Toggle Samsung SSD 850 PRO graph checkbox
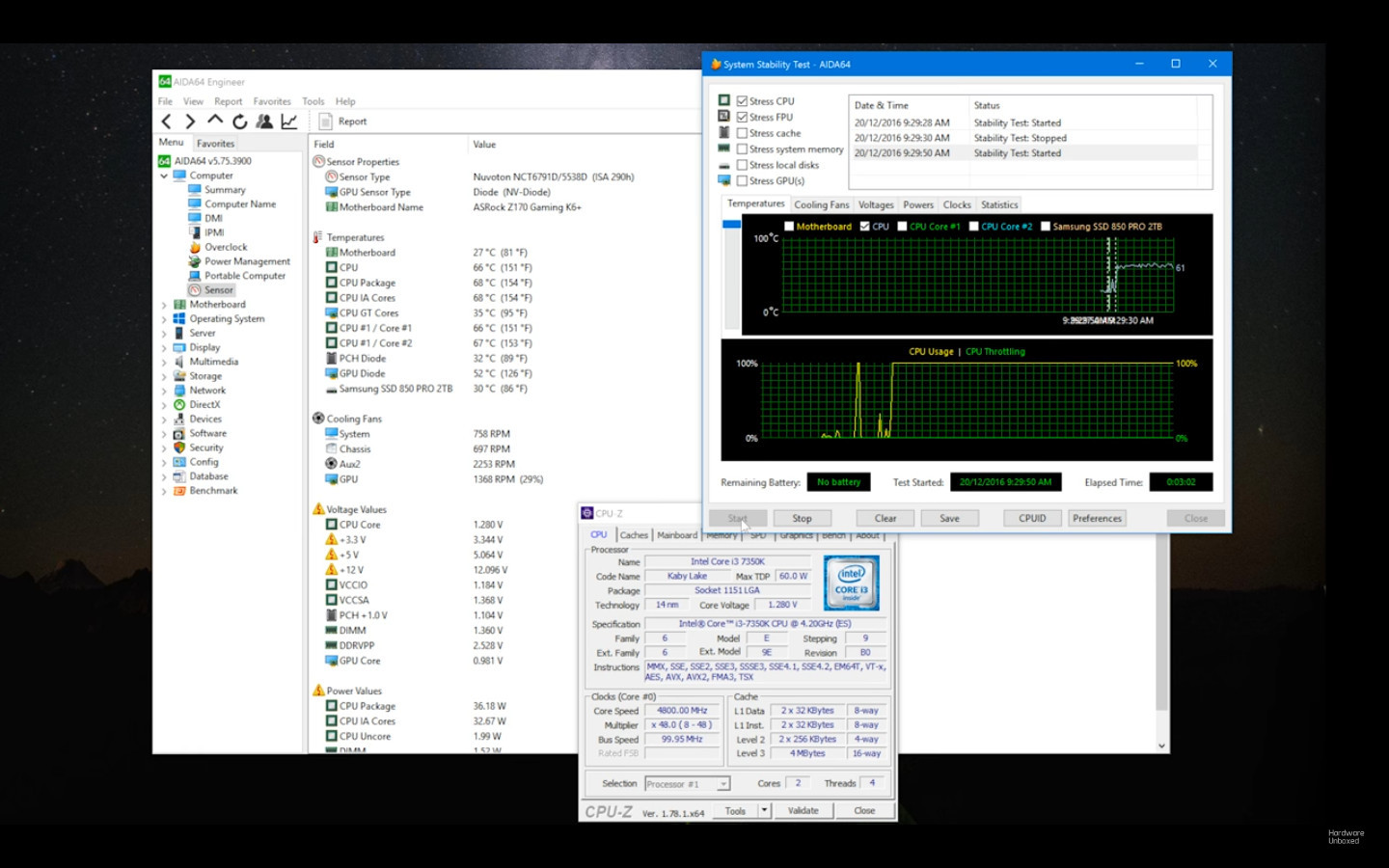 point(1045,227)
